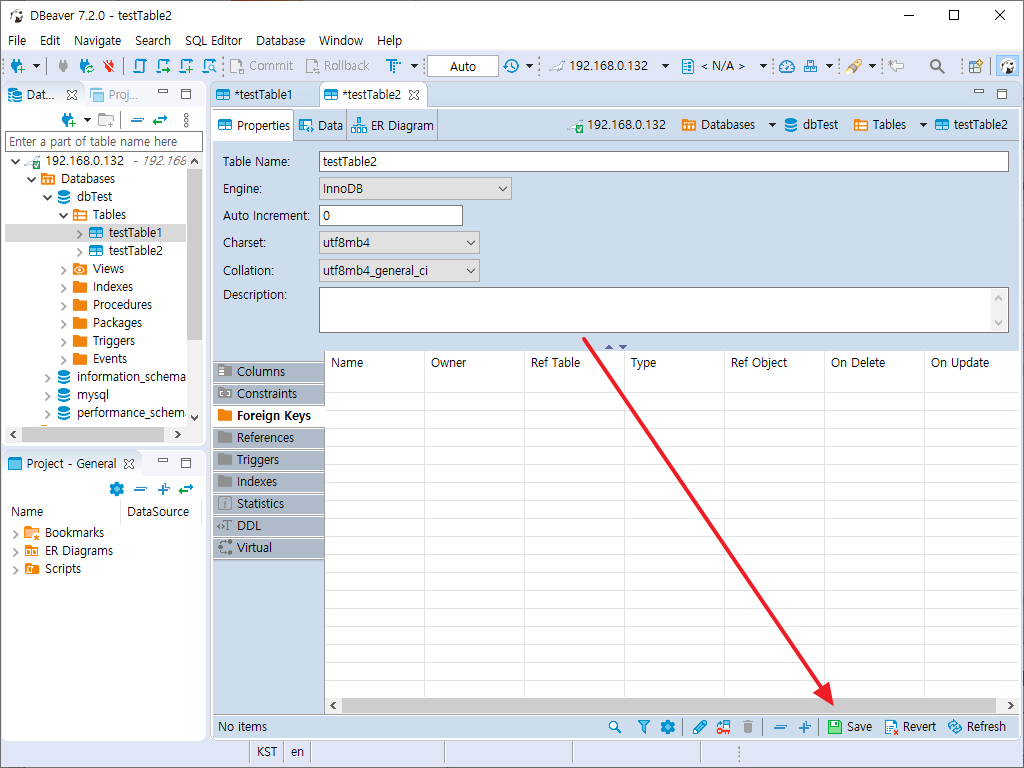
Task: Expand the testTable1 tree node
Action: [79, 233]
